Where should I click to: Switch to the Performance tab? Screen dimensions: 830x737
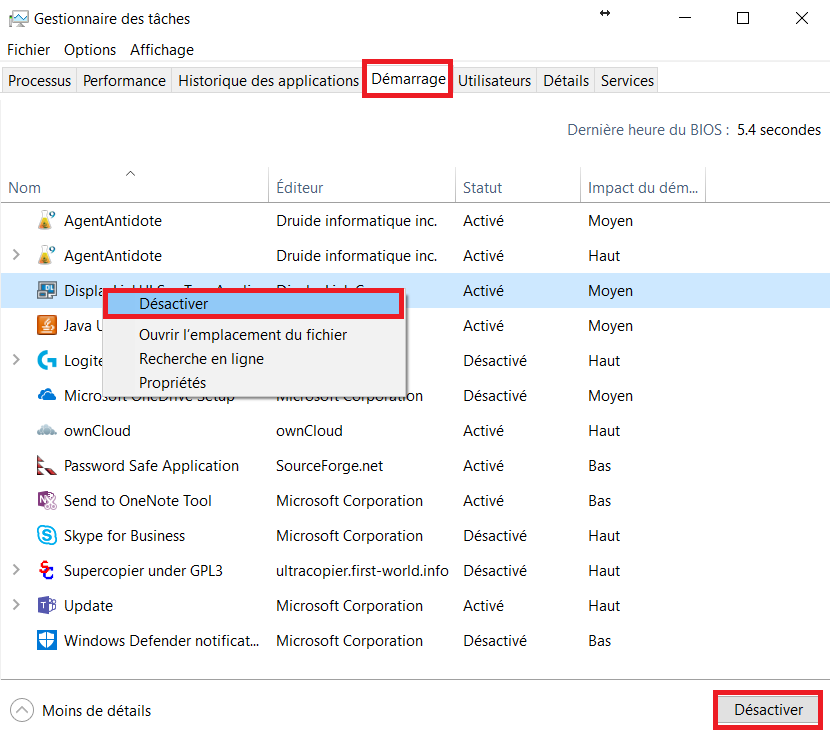coord(124,80)
